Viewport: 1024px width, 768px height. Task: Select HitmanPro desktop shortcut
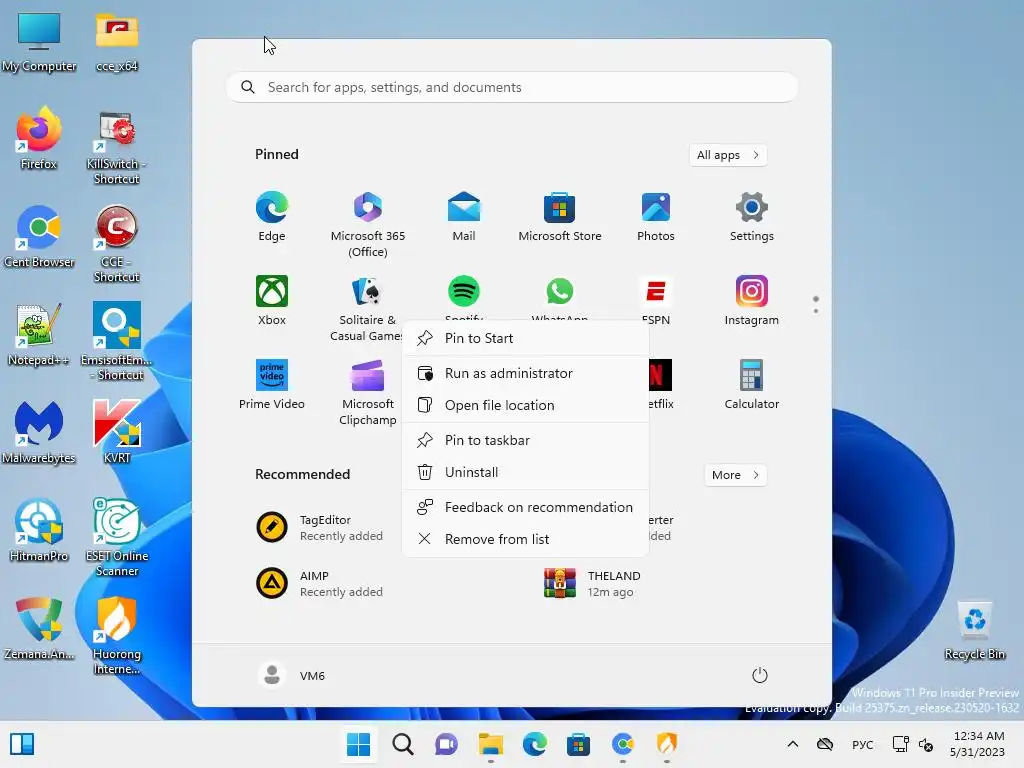[x=39, y=531]
